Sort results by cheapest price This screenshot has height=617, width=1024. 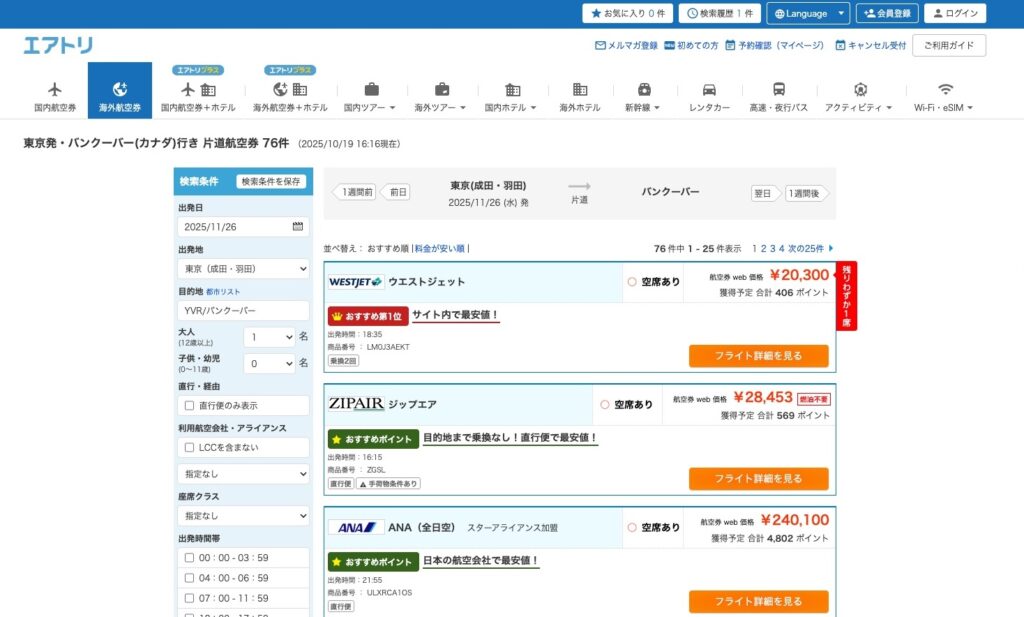440,248
